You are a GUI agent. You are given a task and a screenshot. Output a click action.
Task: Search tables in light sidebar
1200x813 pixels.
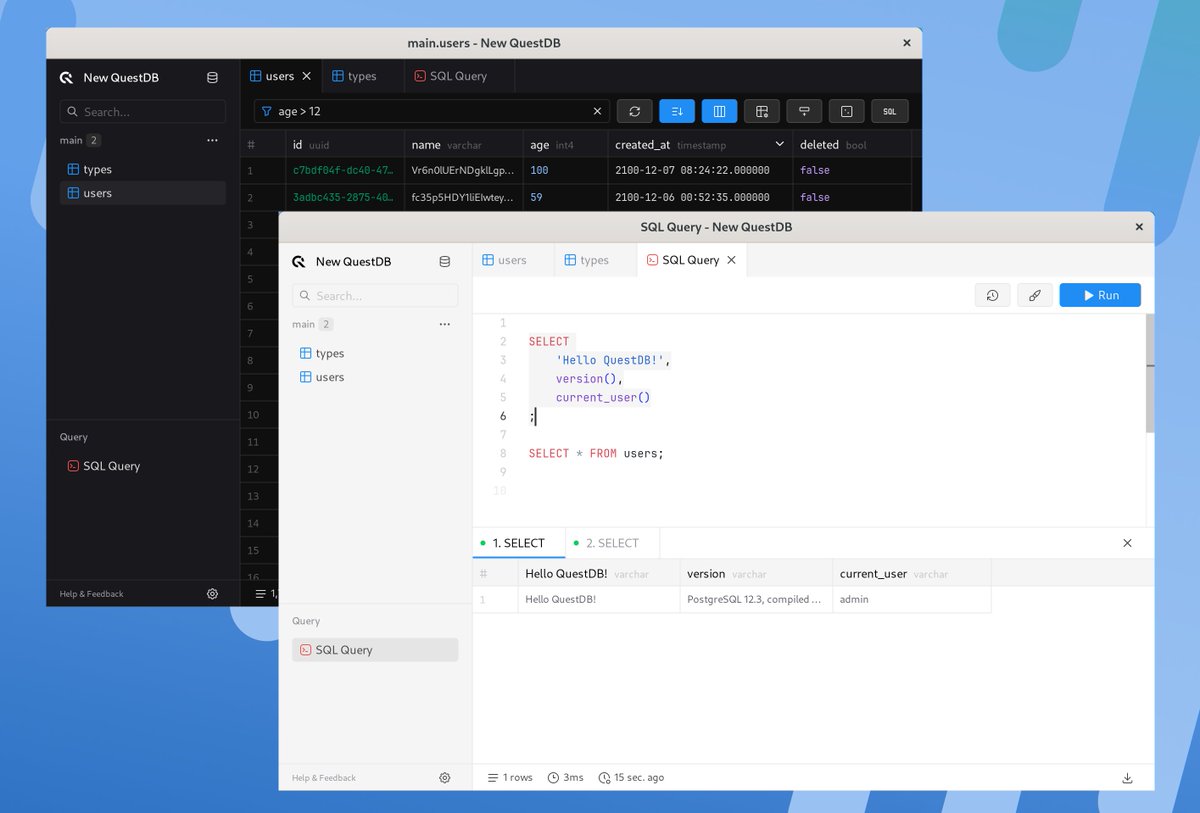(375, 296)
